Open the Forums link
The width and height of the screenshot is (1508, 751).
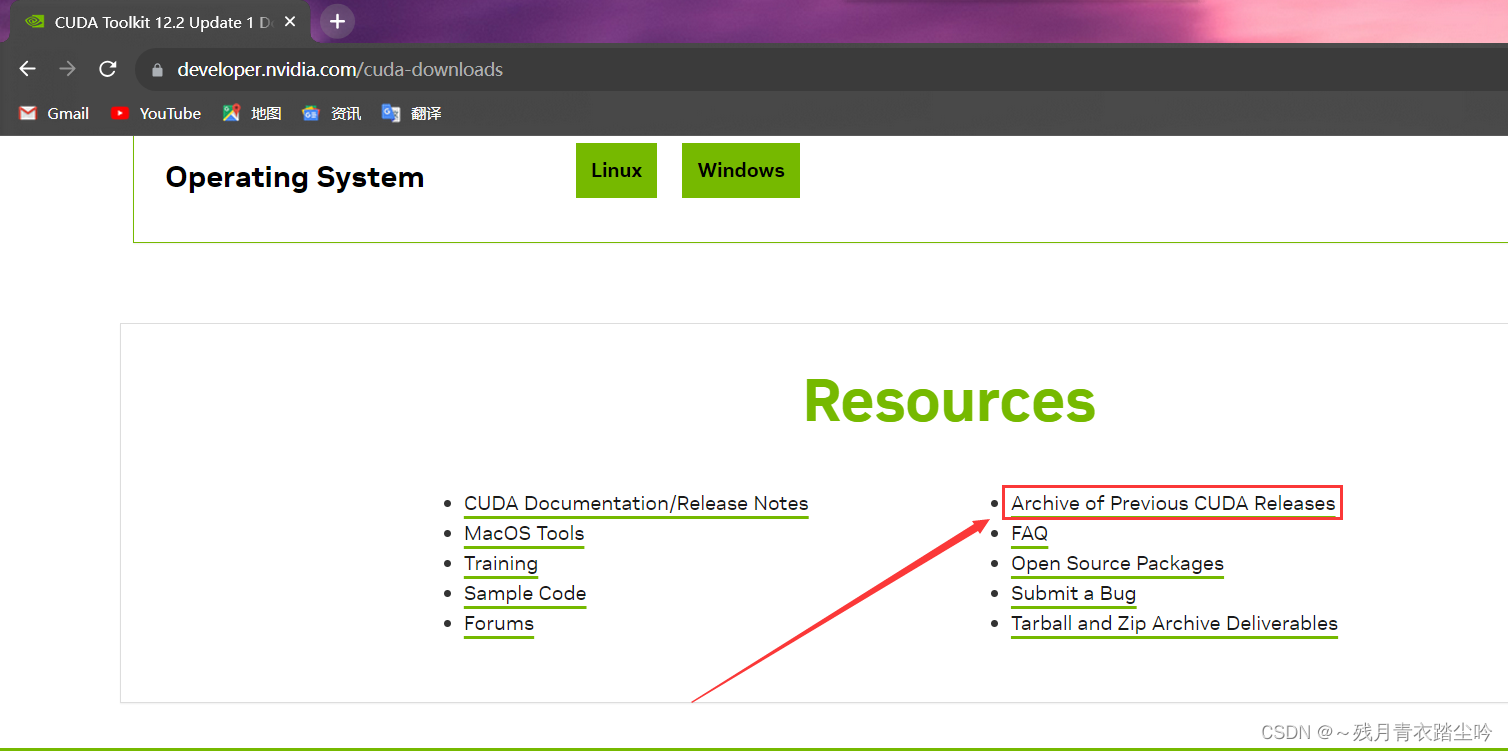pyautogui.click(x=499, y=624)
